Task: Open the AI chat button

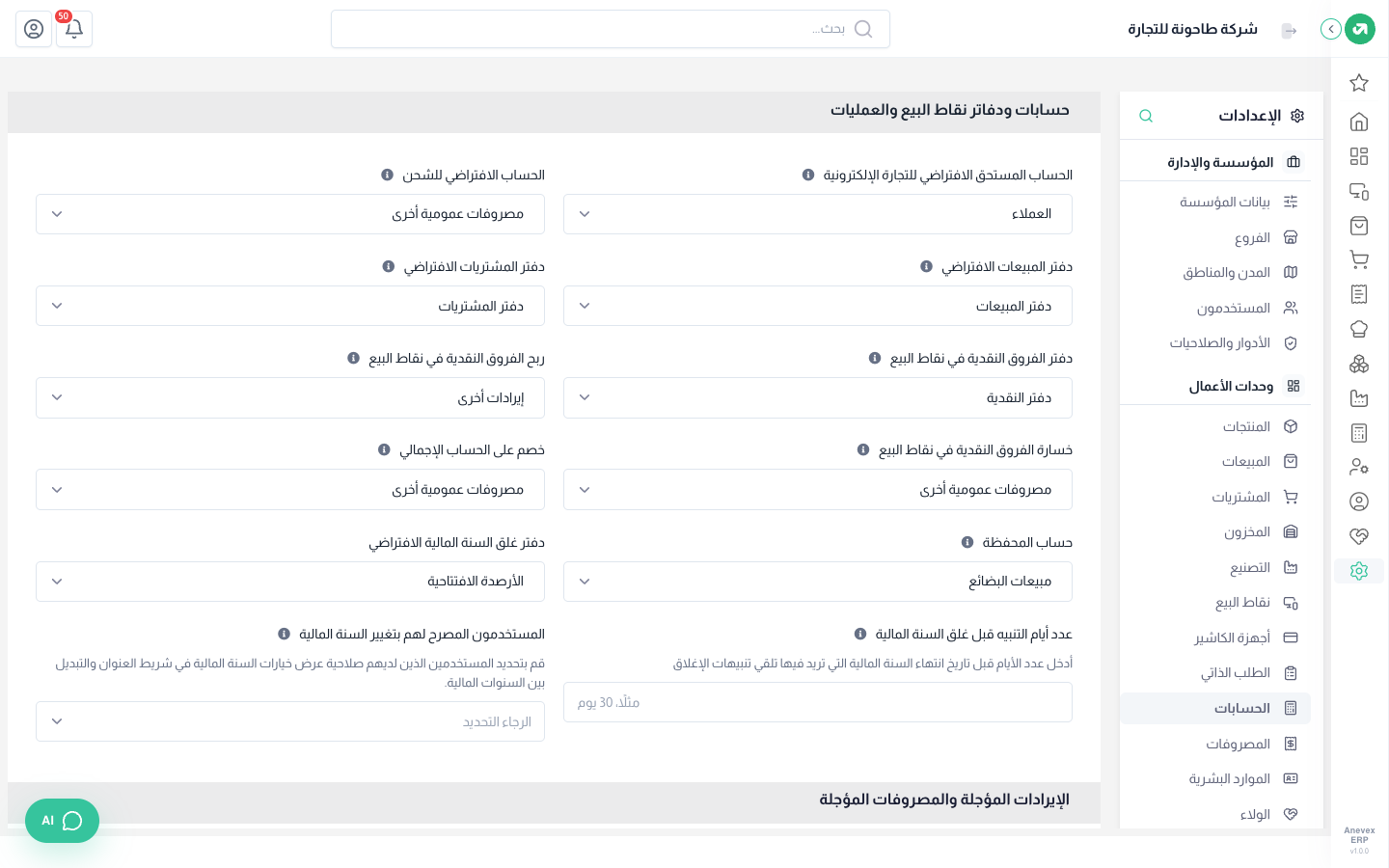Action: pyautogui.click(x=62, y=821)
